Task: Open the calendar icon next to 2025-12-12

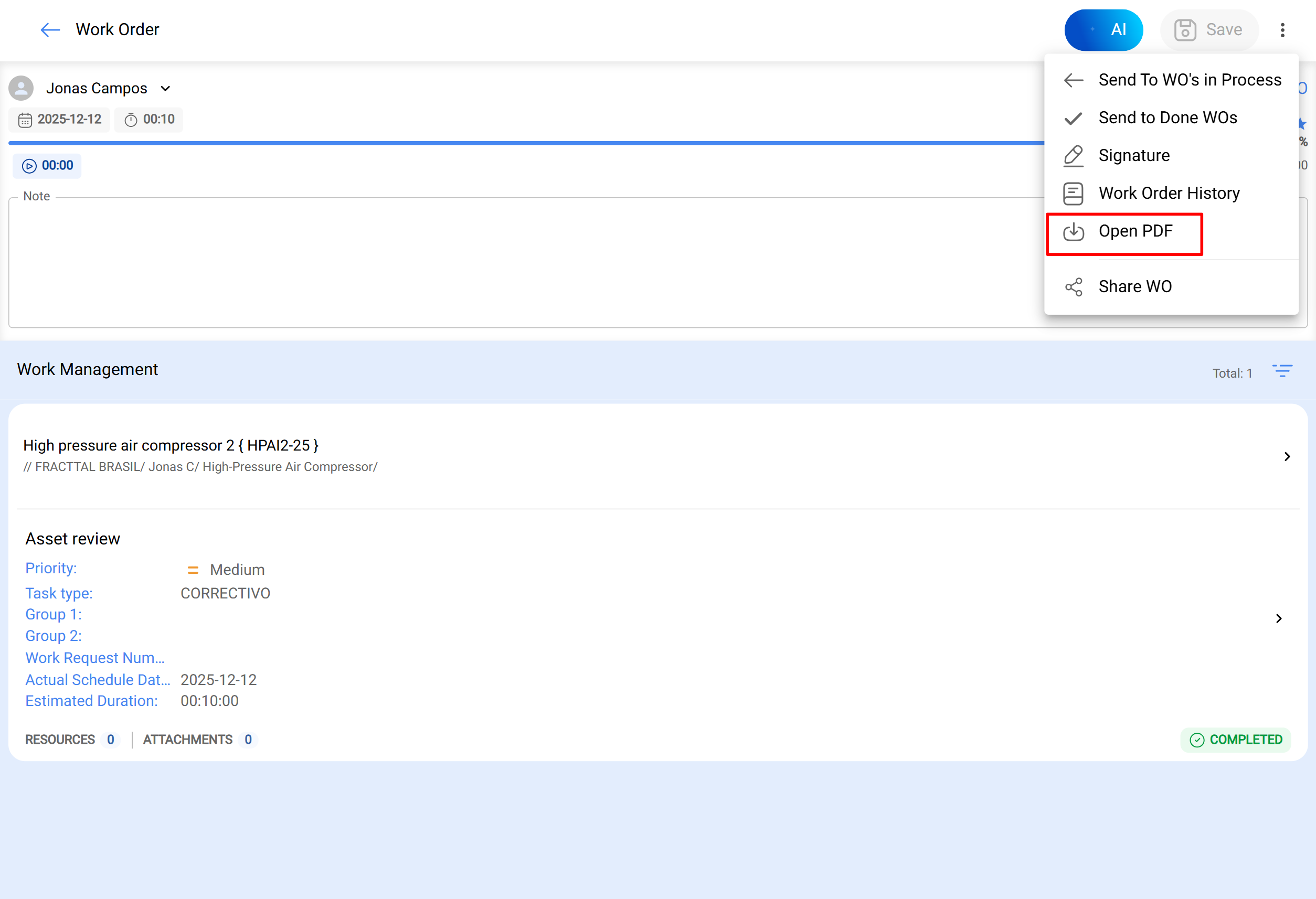Action: coord(26,120)
